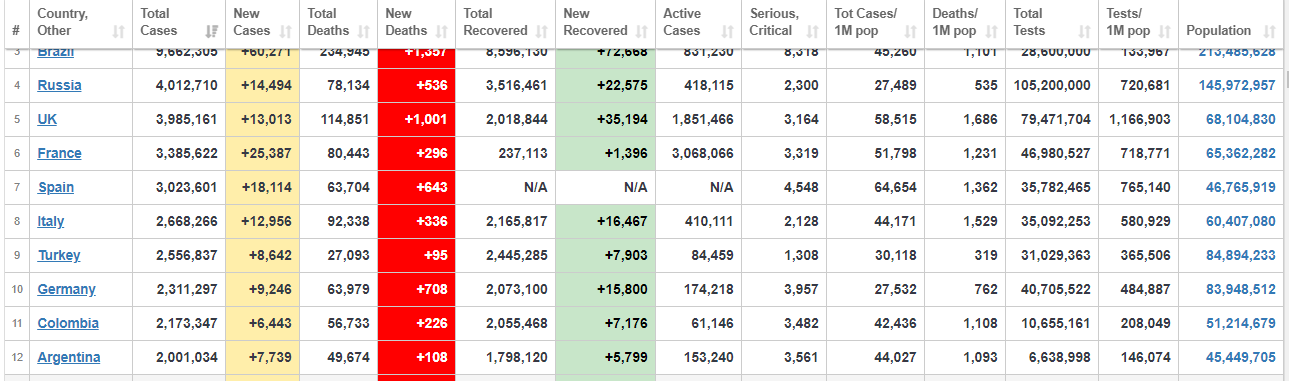Image resolution: width=1289 pixels, height=381 pixels.
Task: Click the sort icon next to New Deaths
Action: pos(440,31)
